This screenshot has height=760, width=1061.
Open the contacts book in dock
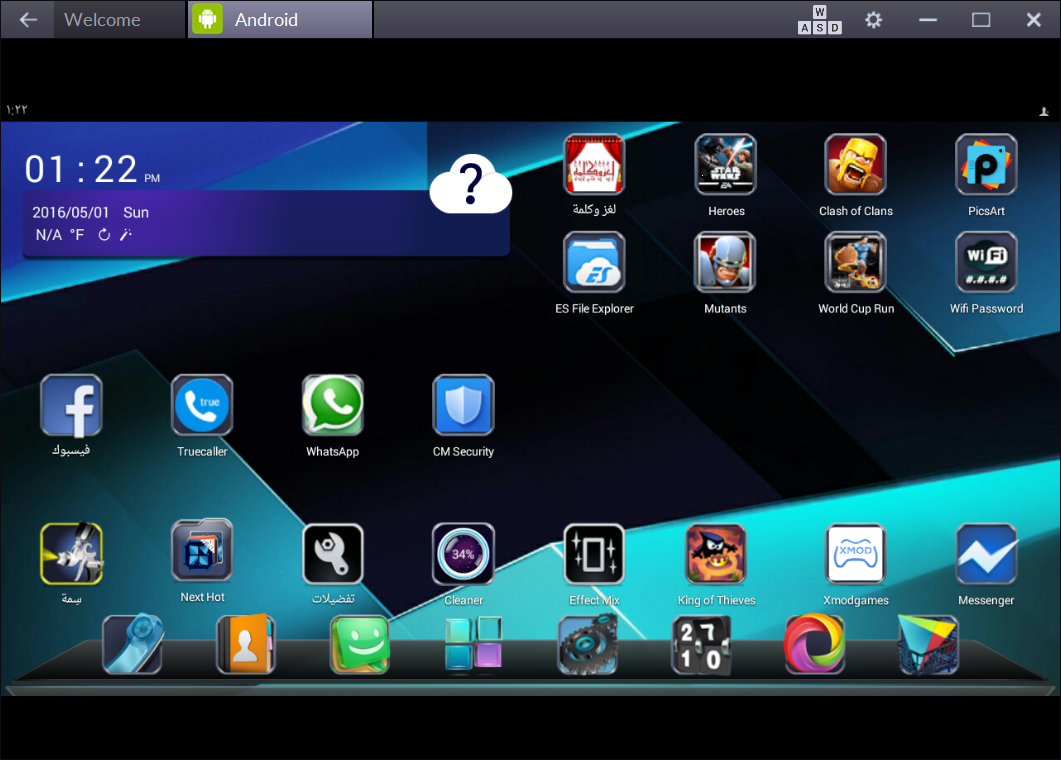246,644
